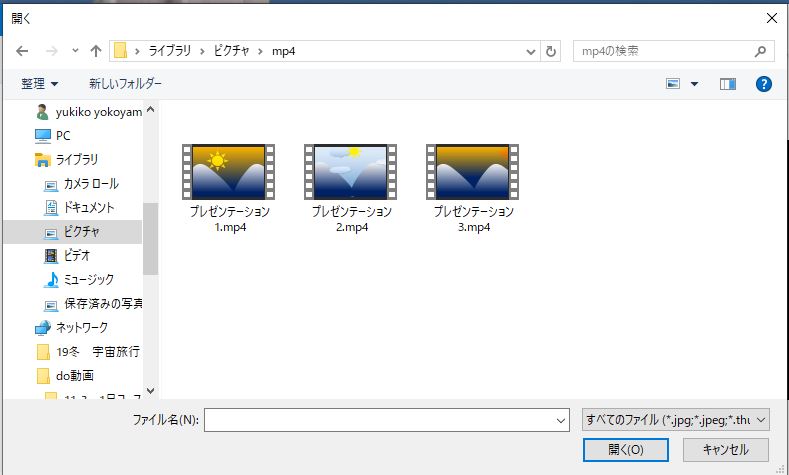The width and height of the screenshot is (789, 475).
Task: Select ピクチャ in the address path
Action: pyautogui.click(x=231, y=51)
